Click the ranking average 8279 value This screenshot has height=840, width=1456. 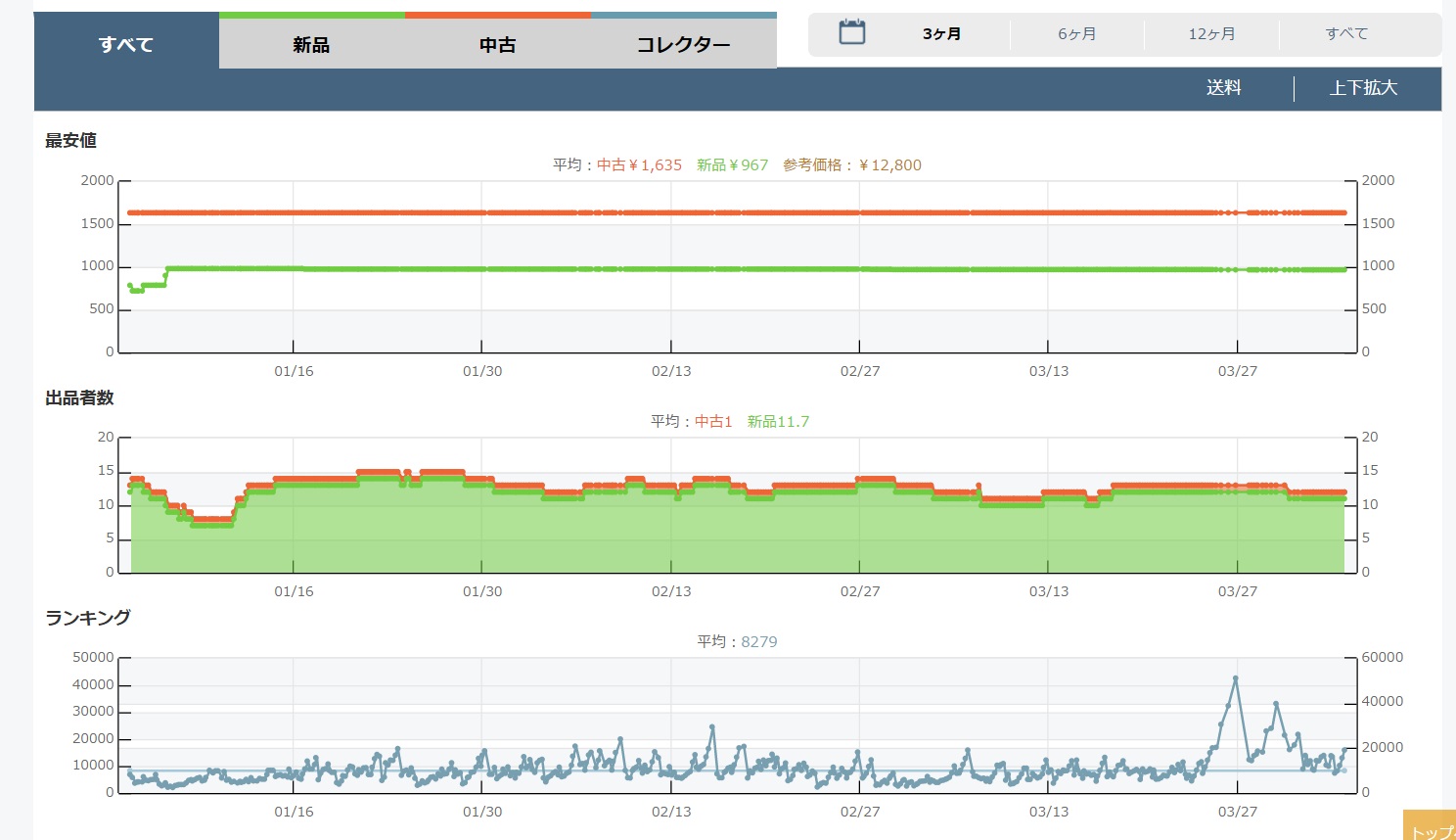(759, 641)
